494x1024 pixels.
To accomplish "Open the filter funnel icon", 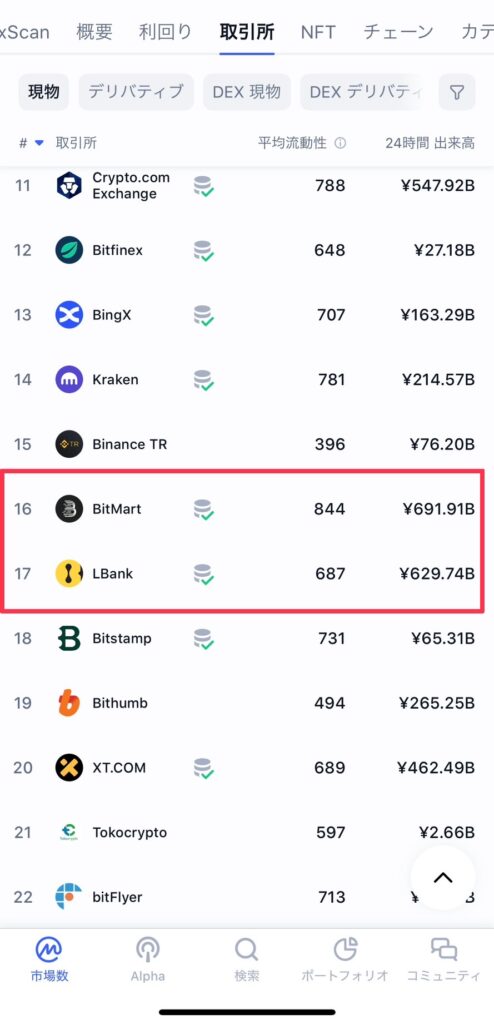I will pos(457,92).
